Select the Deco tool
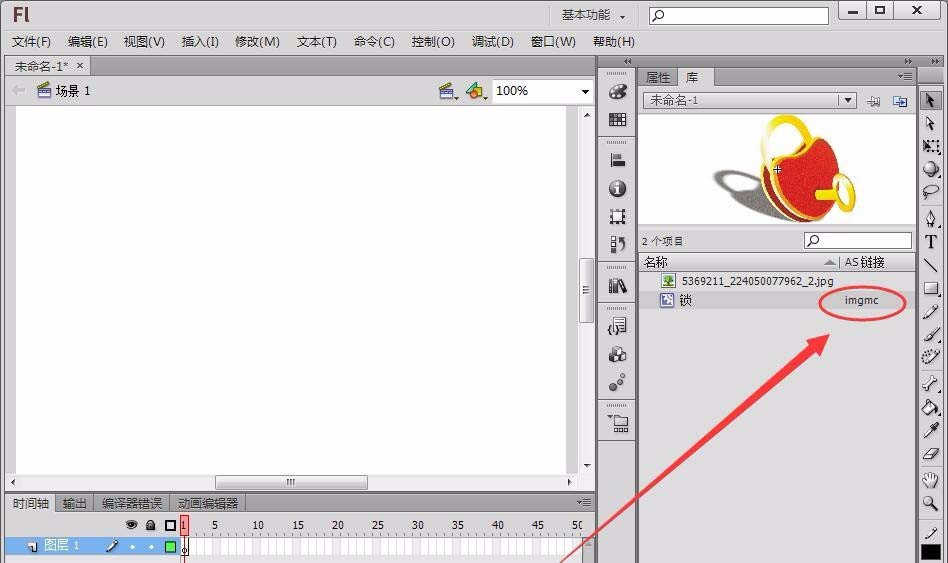This screenshot has width=948, height=563. tap(930, 357)
